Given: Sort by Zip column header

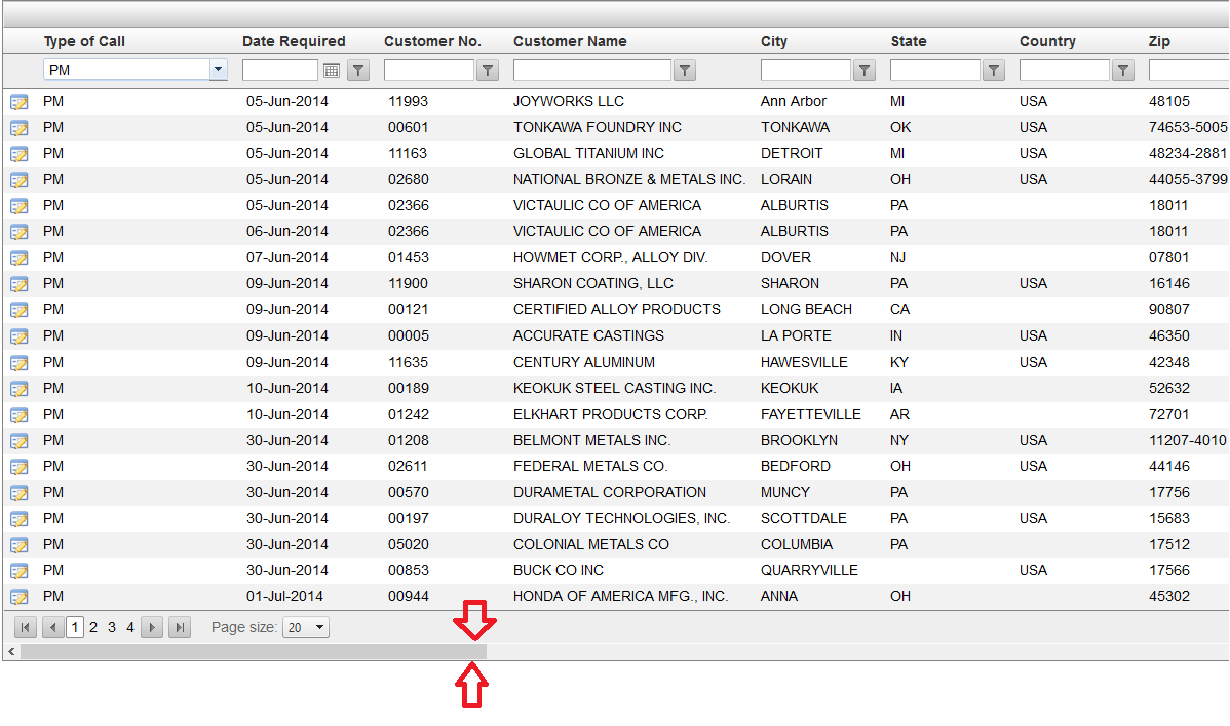Looking at the screenshot, I should point(1159,41).
